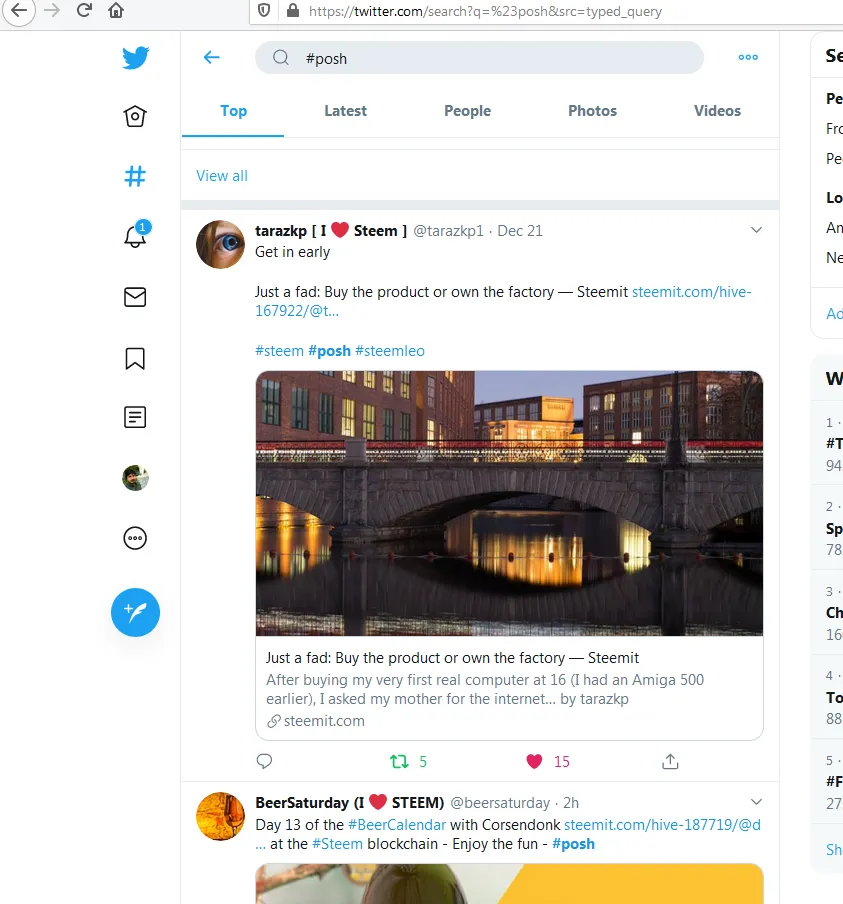Open Home from the sidebar
843x904 pixels.
[135, 116]
